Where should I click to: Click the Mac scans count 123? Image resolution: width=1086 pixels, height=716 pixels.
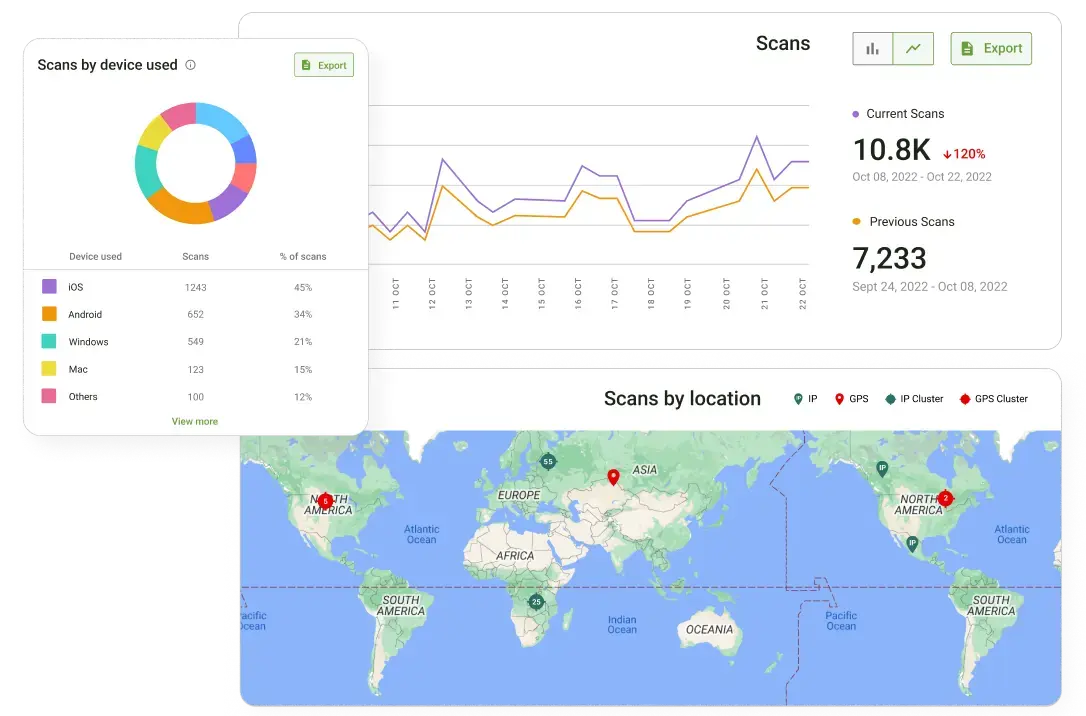click(x=195, y=369)
